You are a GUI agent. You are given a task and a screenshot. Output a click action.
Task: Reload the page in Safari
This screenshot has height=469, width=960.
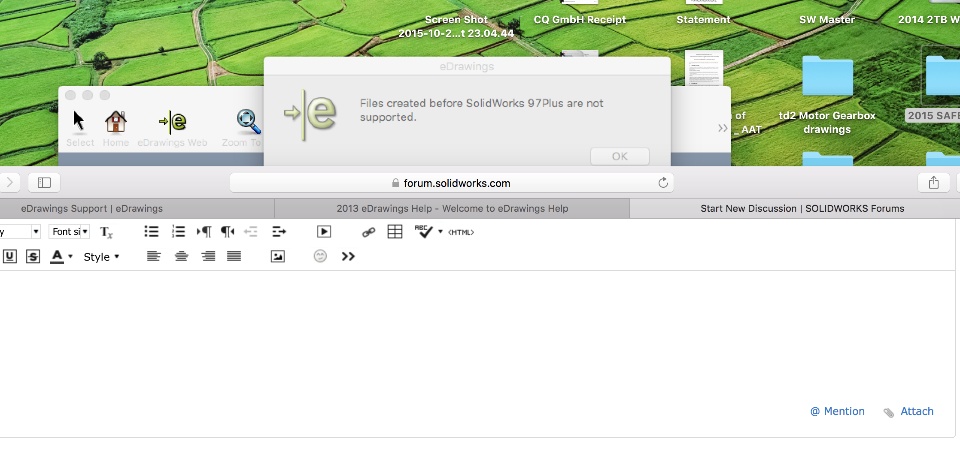pos(662,183)
